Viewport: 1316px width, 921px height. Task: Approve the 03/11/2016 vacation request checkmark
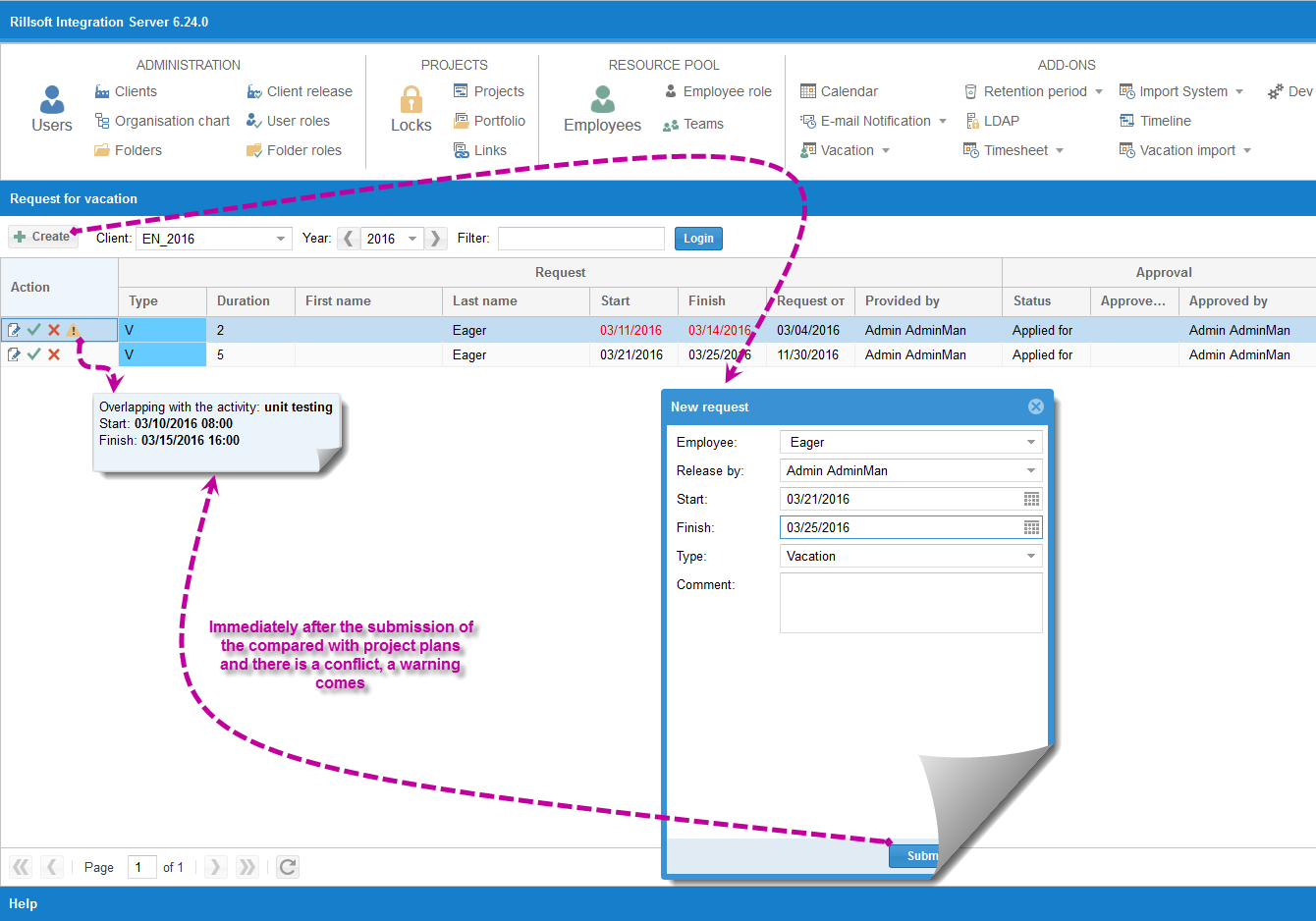tap(33, 330)
